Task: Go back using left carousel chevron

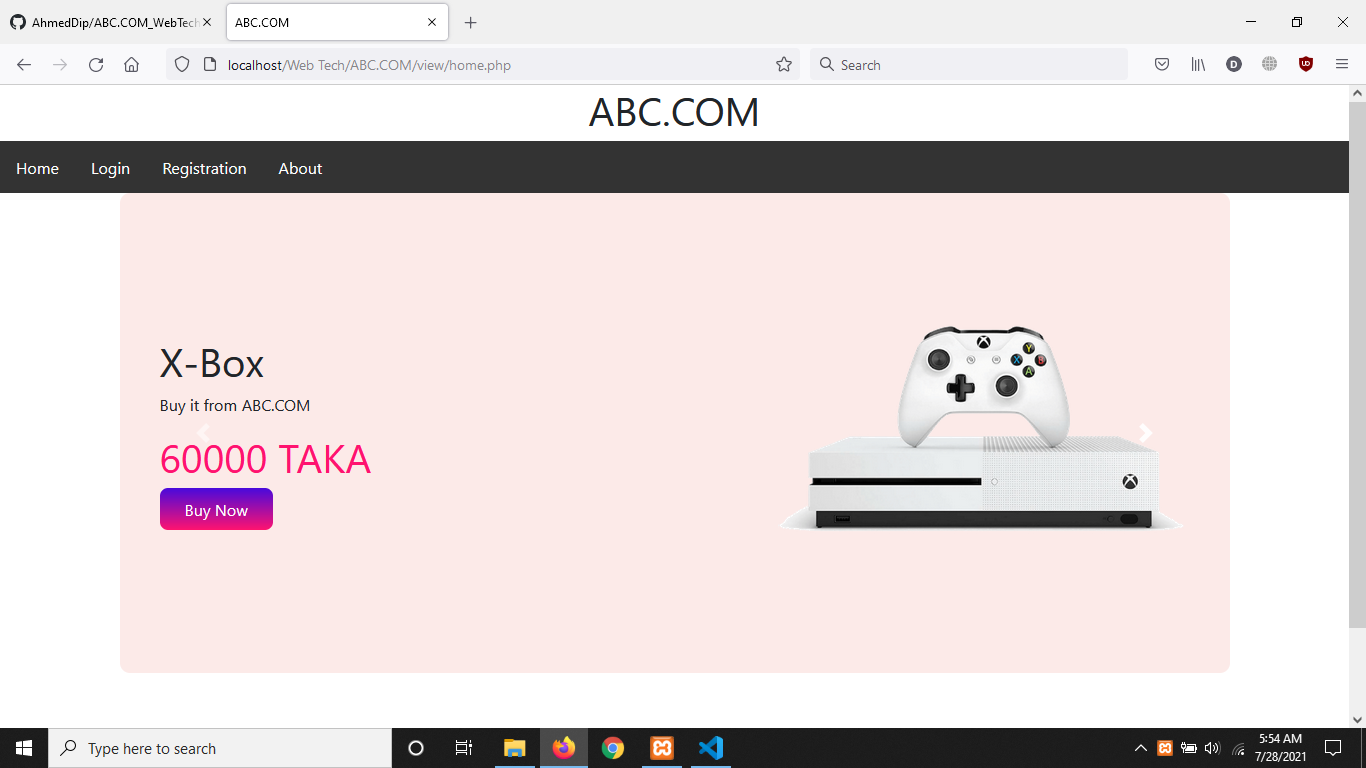Action: pyautogui.click(x=204, y=433)
